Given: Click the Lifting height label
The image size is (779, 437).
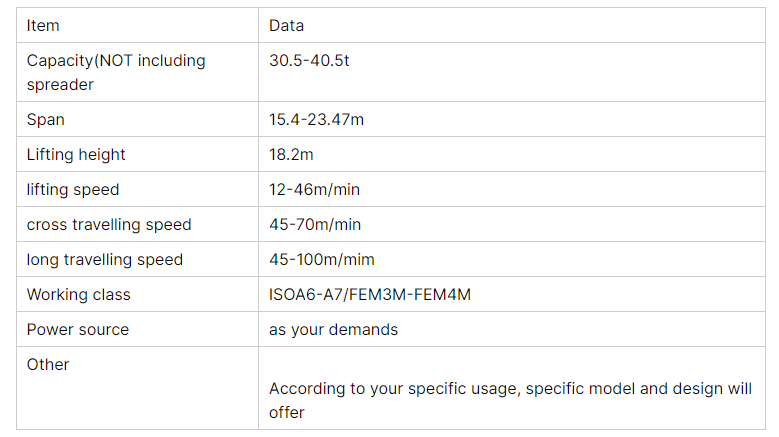Looking at the screenshot, I should 76,154.
